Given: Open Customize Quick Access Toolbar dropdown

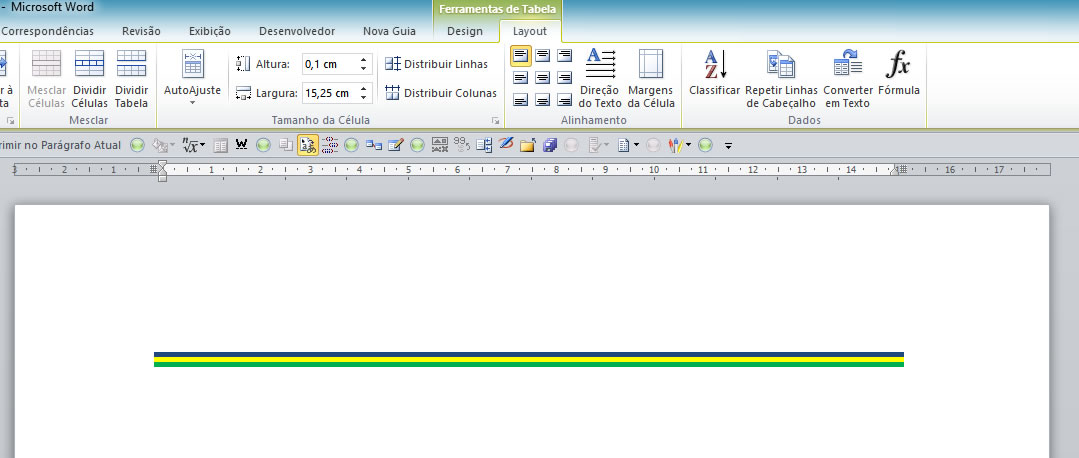Looking at the screenshot, I should [x=728, y=146].
